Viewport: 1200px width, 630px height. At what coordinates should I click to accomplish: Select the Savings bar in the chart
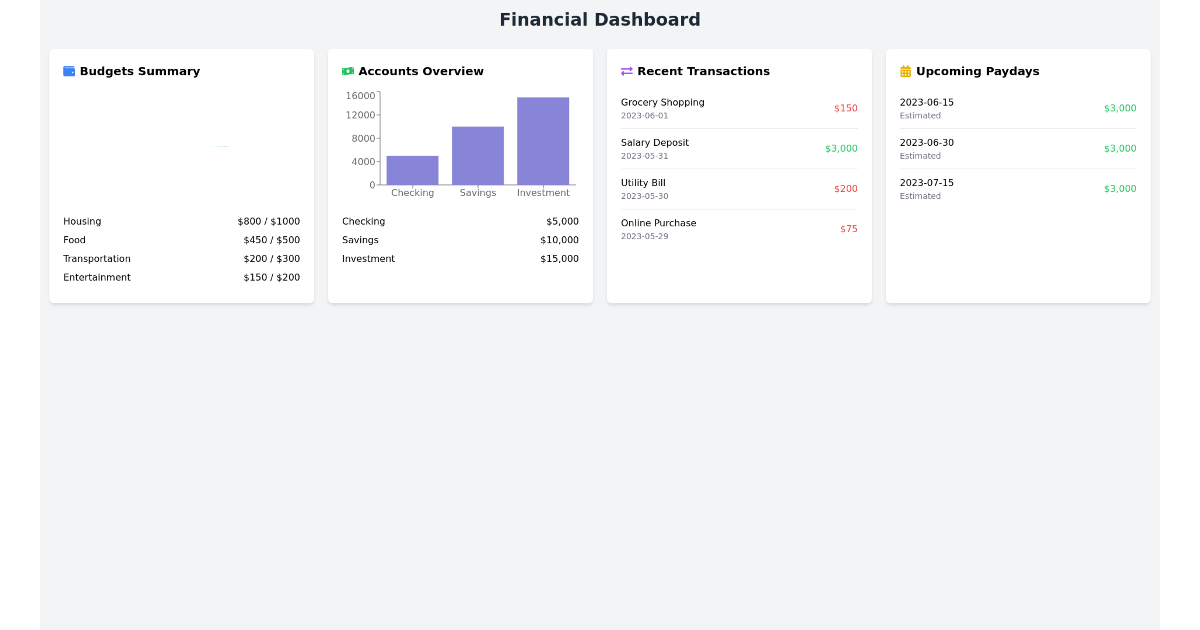click(477, 155)
